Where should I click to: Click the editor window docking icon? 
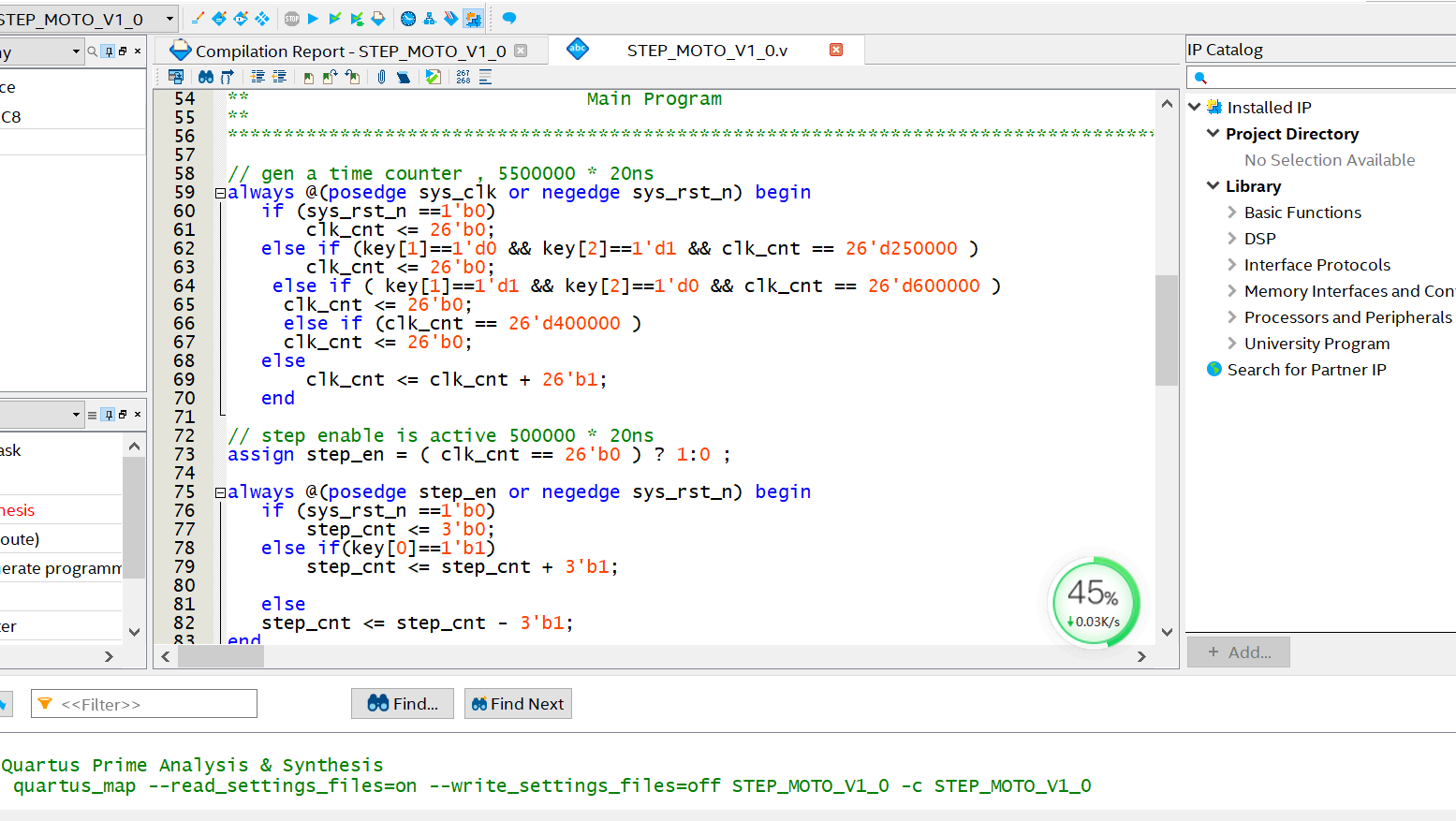tap(175, 77)
